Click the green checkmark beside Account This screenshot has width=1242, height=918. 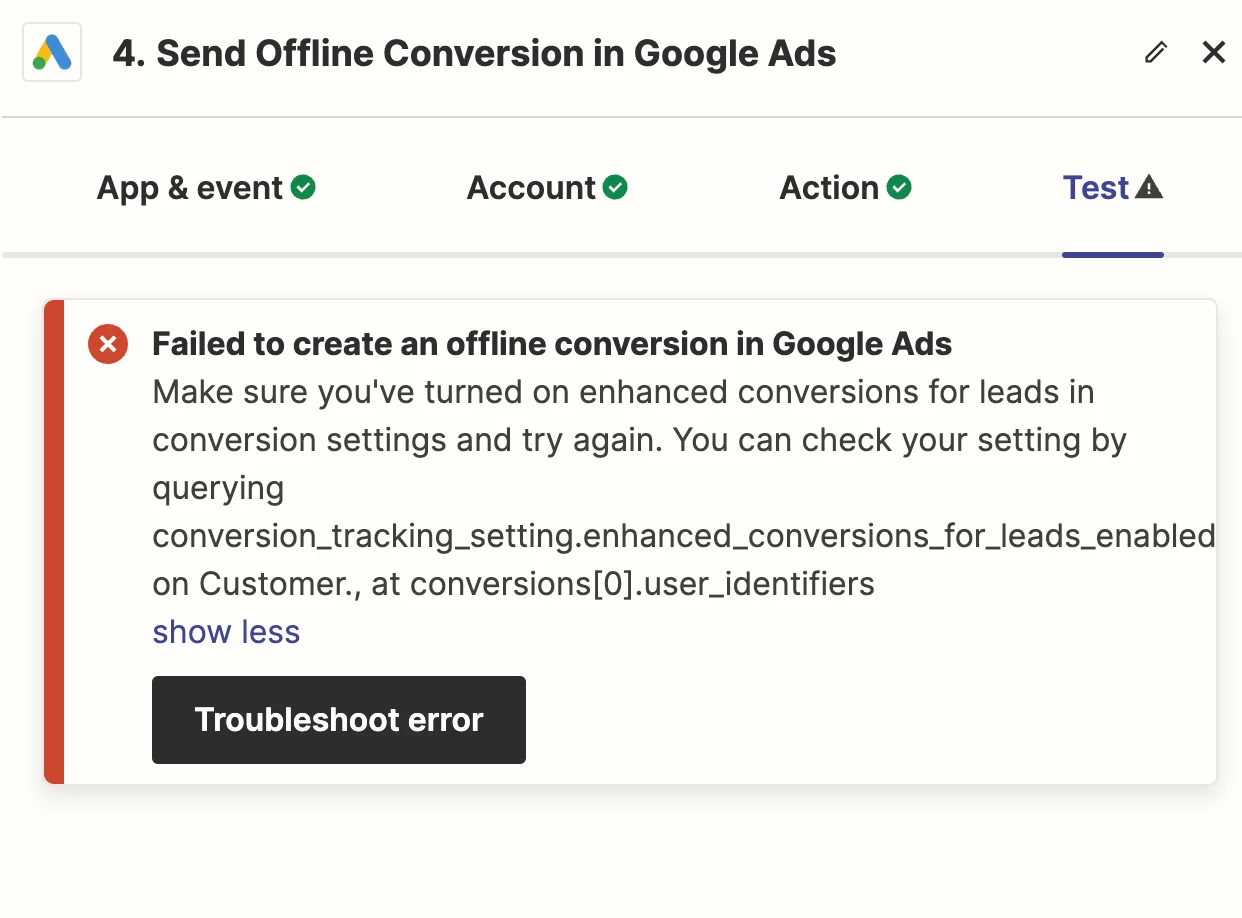(x=616, y=187)
